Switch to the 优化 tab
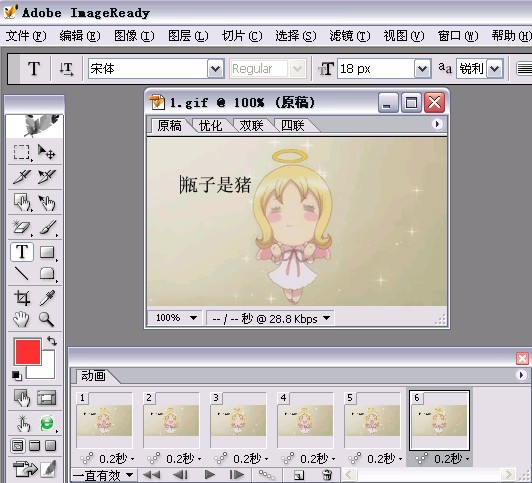532x483 pixels. point(210,125)
